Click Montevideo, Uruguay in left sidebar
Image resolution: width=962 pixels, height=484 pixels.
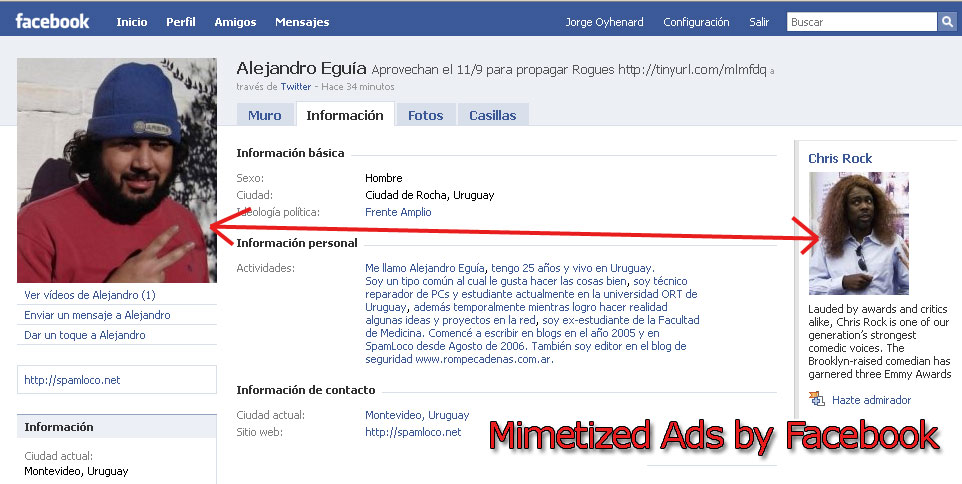tap(76, 471)
